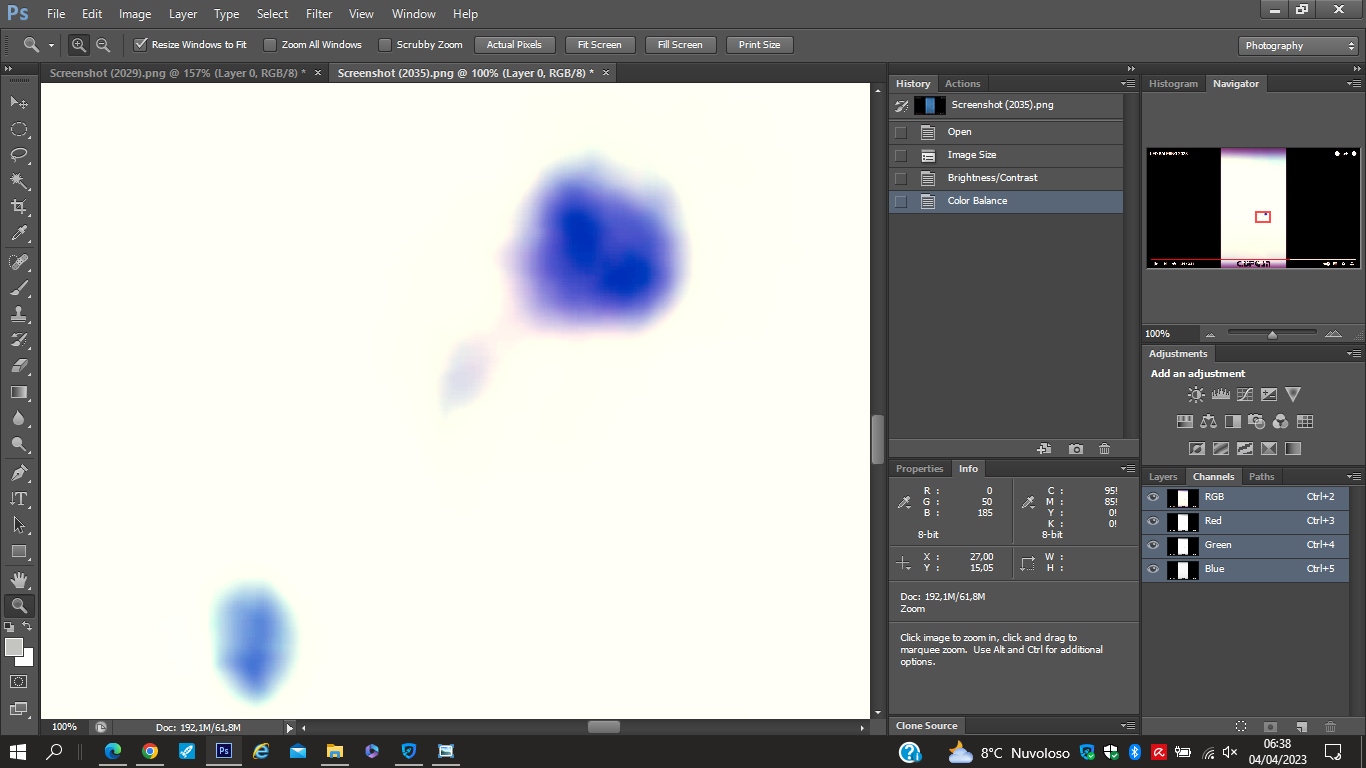
Task: Select the Lasso tool
Action: click(18, 155)
